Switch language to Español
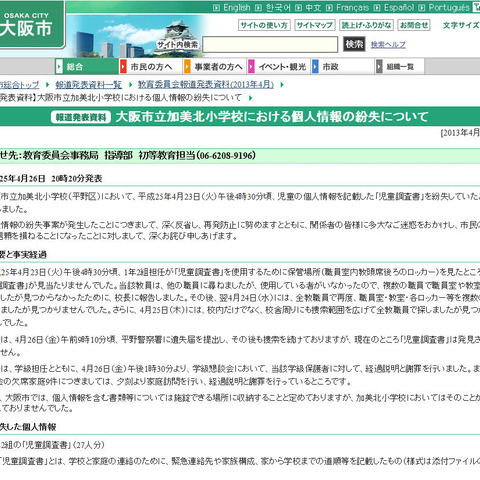Viewport: 480px width, 480px height. point(399,8)
